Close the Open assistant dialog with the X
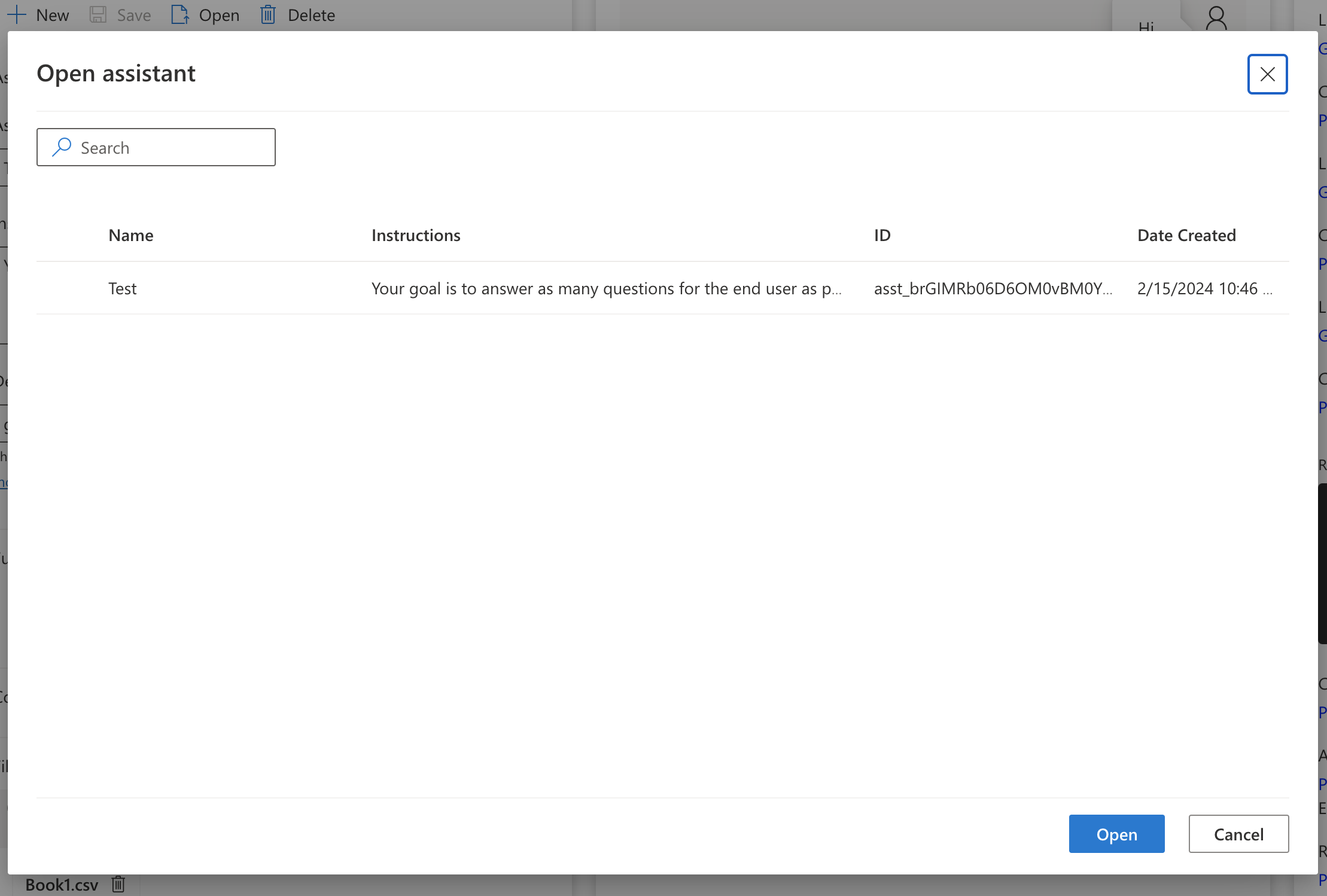Screen dimensions: 1327x896 click(1267, 74)
